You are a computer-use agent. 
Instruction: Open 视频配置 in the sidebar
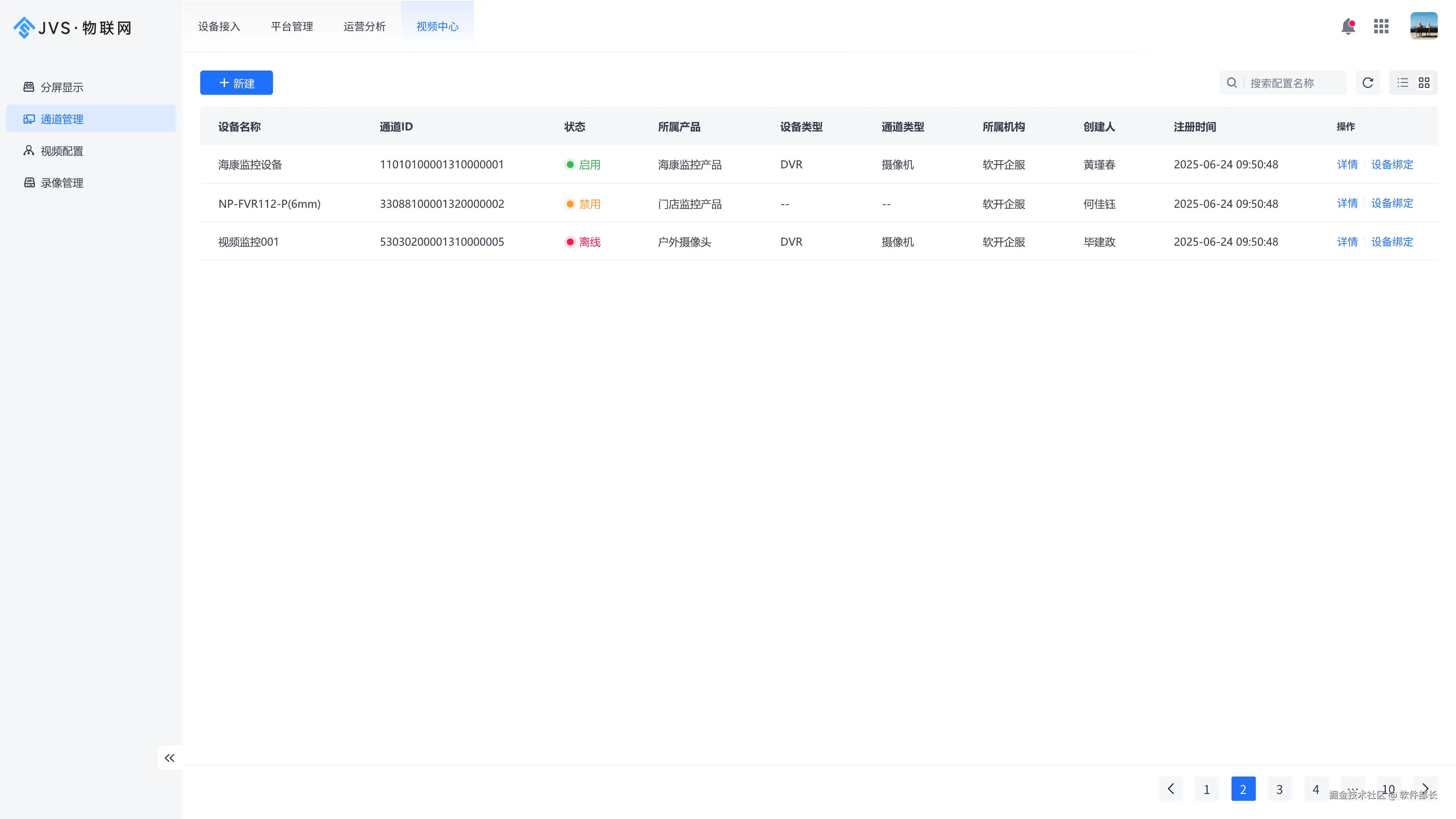(62, 151)
